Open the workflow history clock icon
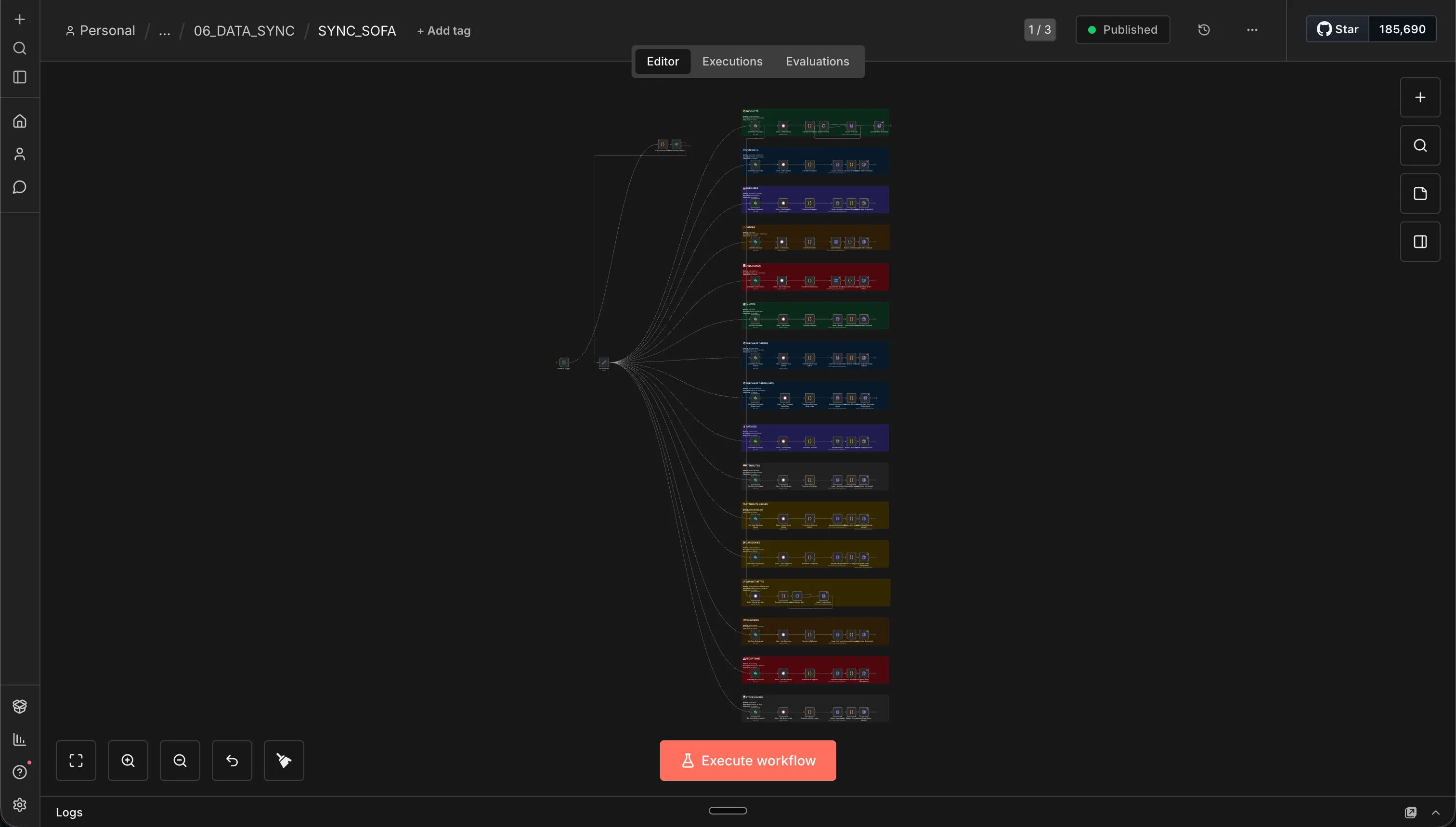The height and width of the screenshot is (827, 1456). [x=1204, y=29]
